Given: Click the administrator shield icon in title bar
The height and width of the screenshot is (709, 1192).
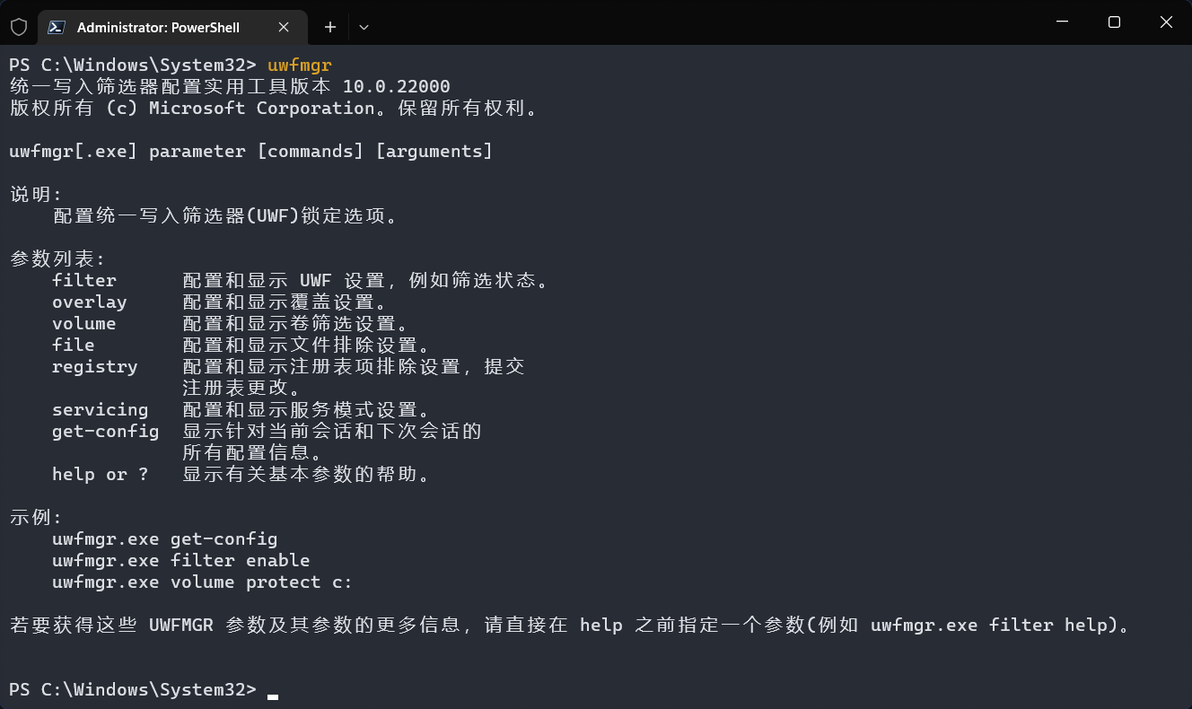Looking at the screenshot, I should [x=19, y=27].
